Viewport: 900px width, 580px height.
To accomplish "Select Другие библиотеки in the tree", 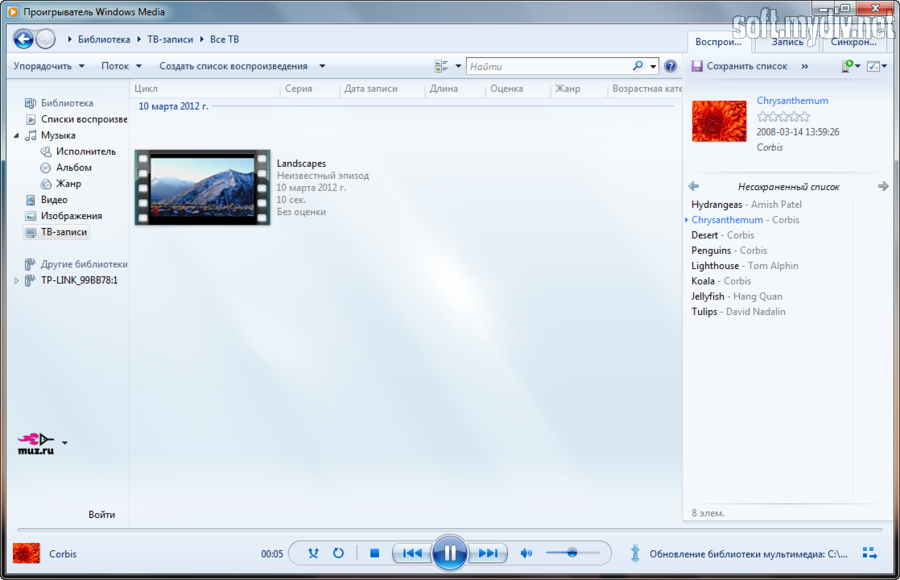I will pos(84,264).
